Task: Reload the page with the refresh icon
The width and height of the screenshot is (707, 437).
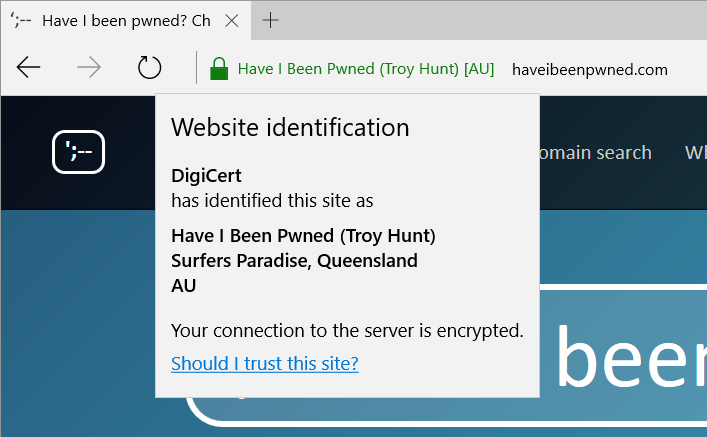Action: (x=149, y=68)
